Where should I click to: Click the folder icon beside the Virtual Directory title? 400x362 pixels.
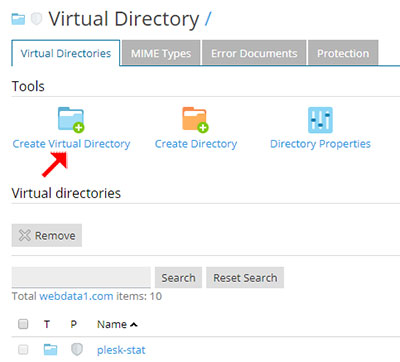pos(18,19)
